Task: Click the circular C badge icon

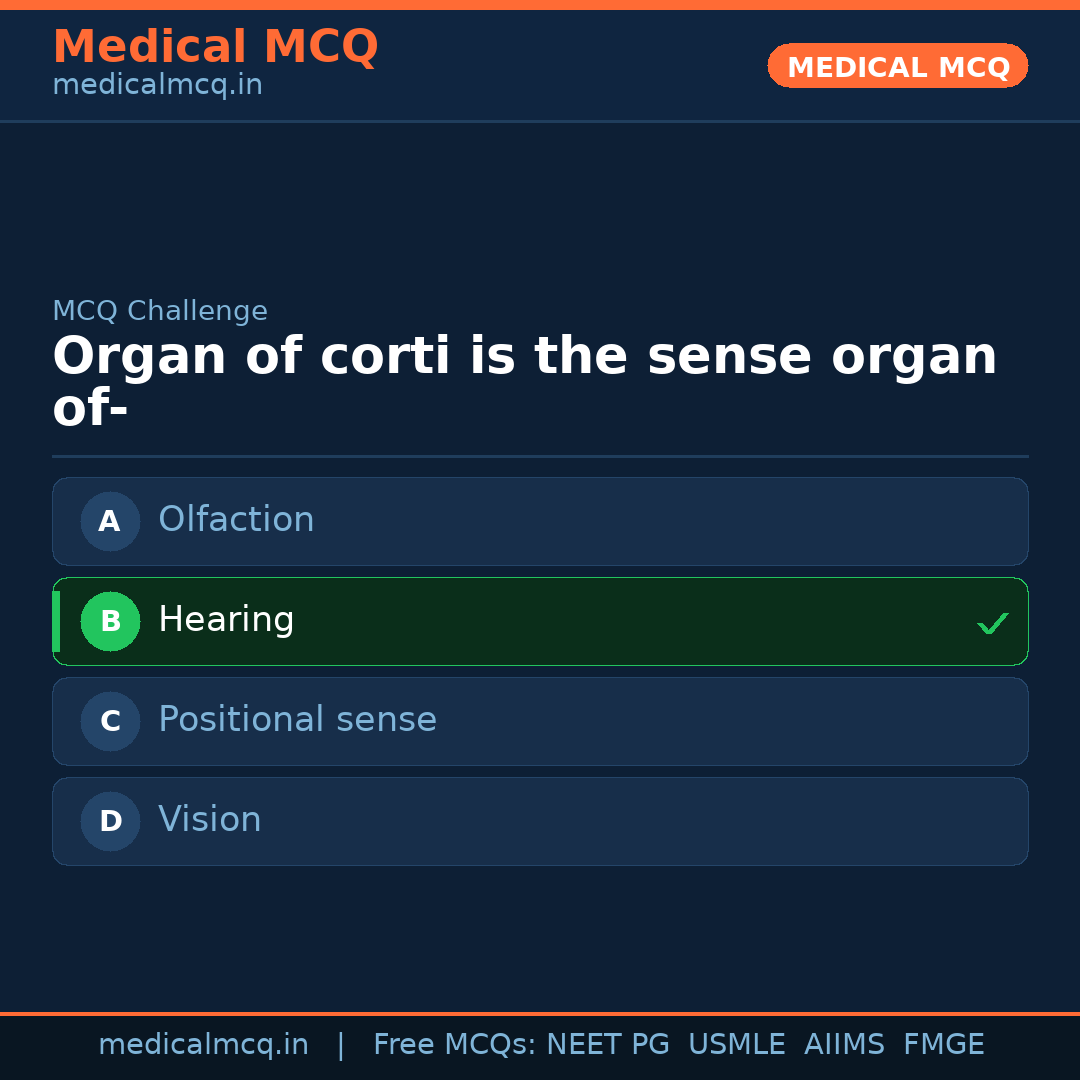Action: (110, 721)
